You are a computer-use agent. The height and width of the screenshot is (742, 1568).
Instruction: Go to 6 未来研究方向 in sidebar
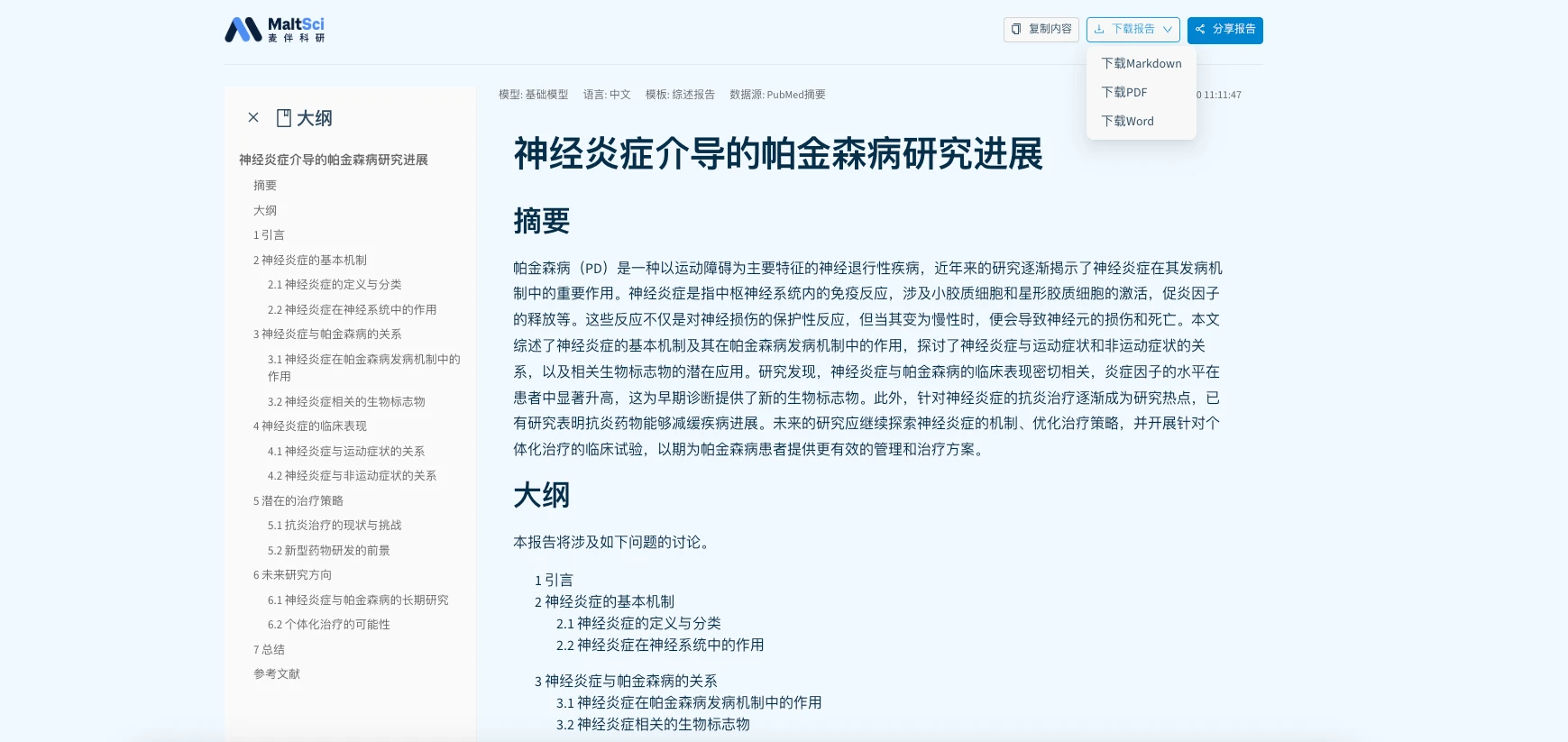[292, 574]
